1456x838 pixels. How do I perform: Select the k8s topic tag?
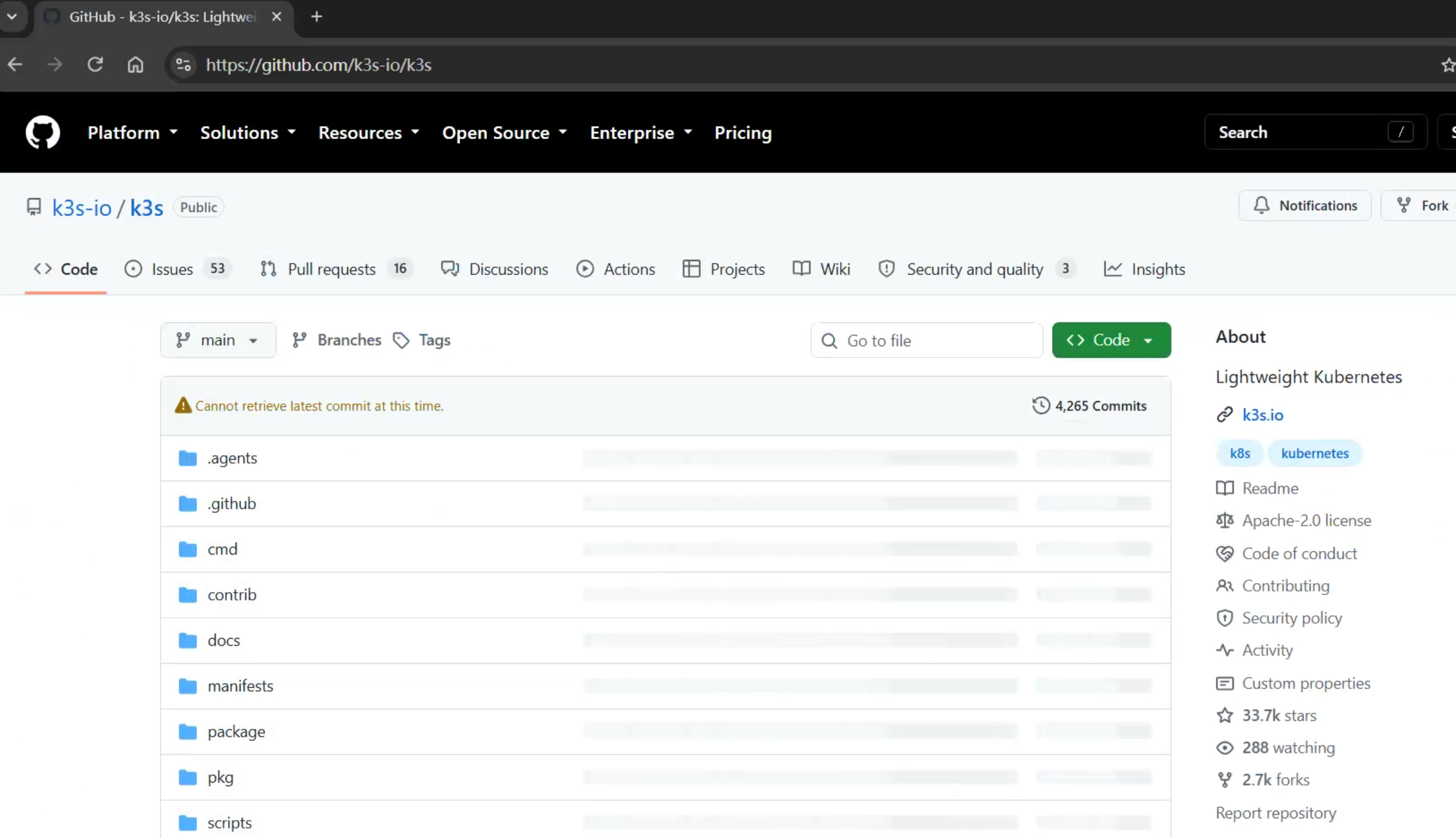[1240, 453]
